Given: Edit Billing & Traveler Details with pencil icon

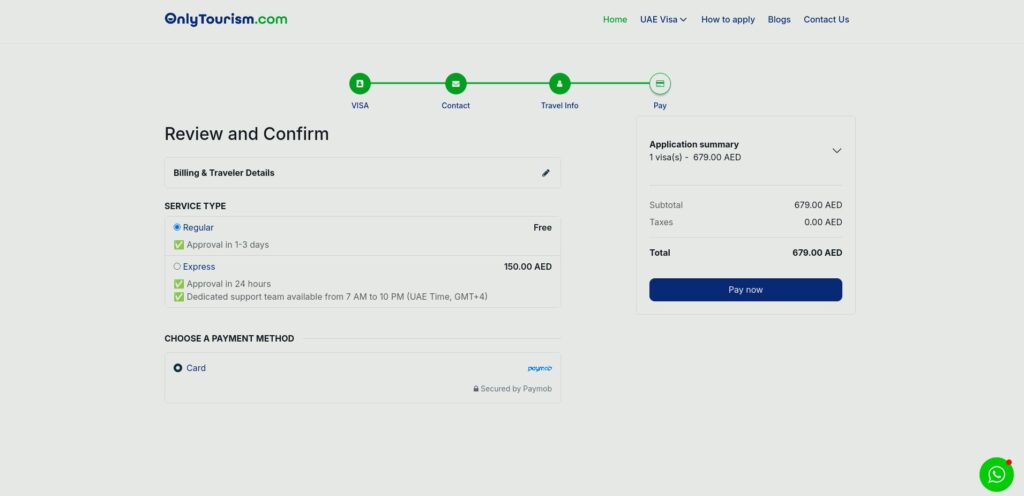Looking at the screenshot, I should (x=546, y=173).
